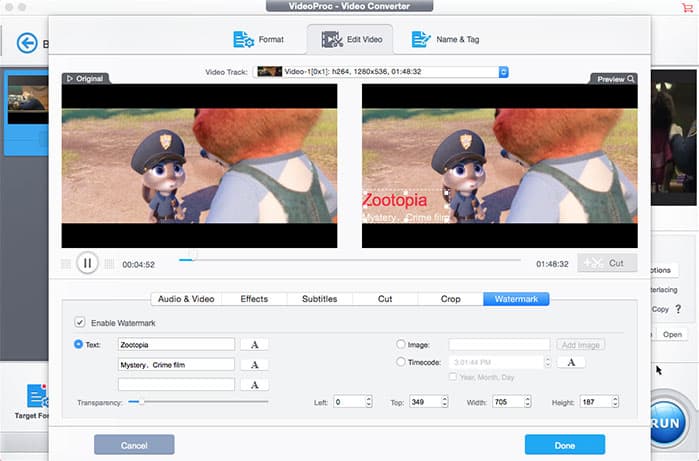Open the Name & Tag tab
This screenshot has width=699, height=461.
click(x=445, y=39)
